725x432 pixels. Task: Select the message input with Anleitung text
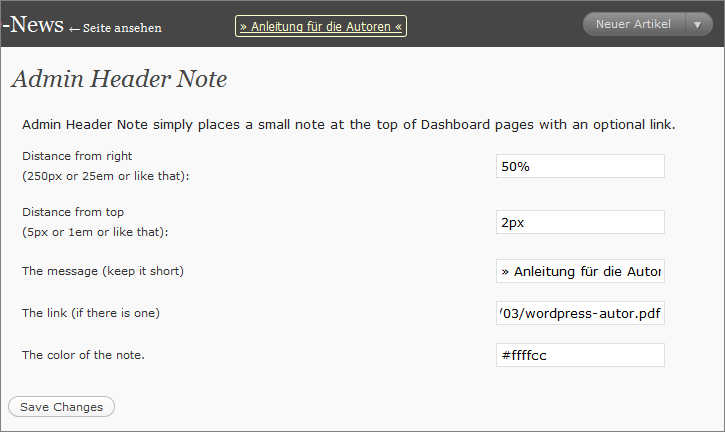[580, 271]
